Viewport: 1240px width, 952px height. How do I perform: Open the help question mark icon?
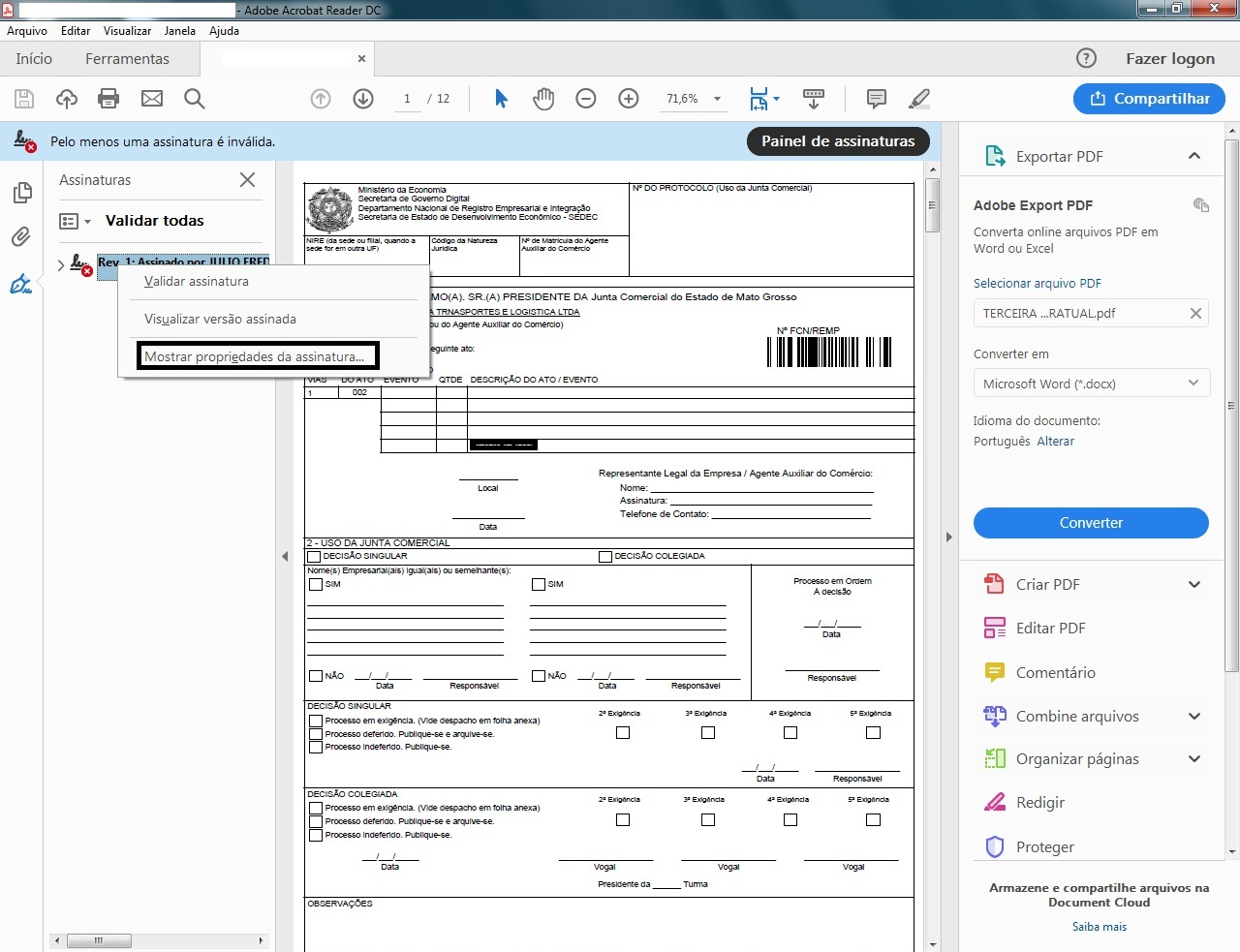(x=1087, y=58)
